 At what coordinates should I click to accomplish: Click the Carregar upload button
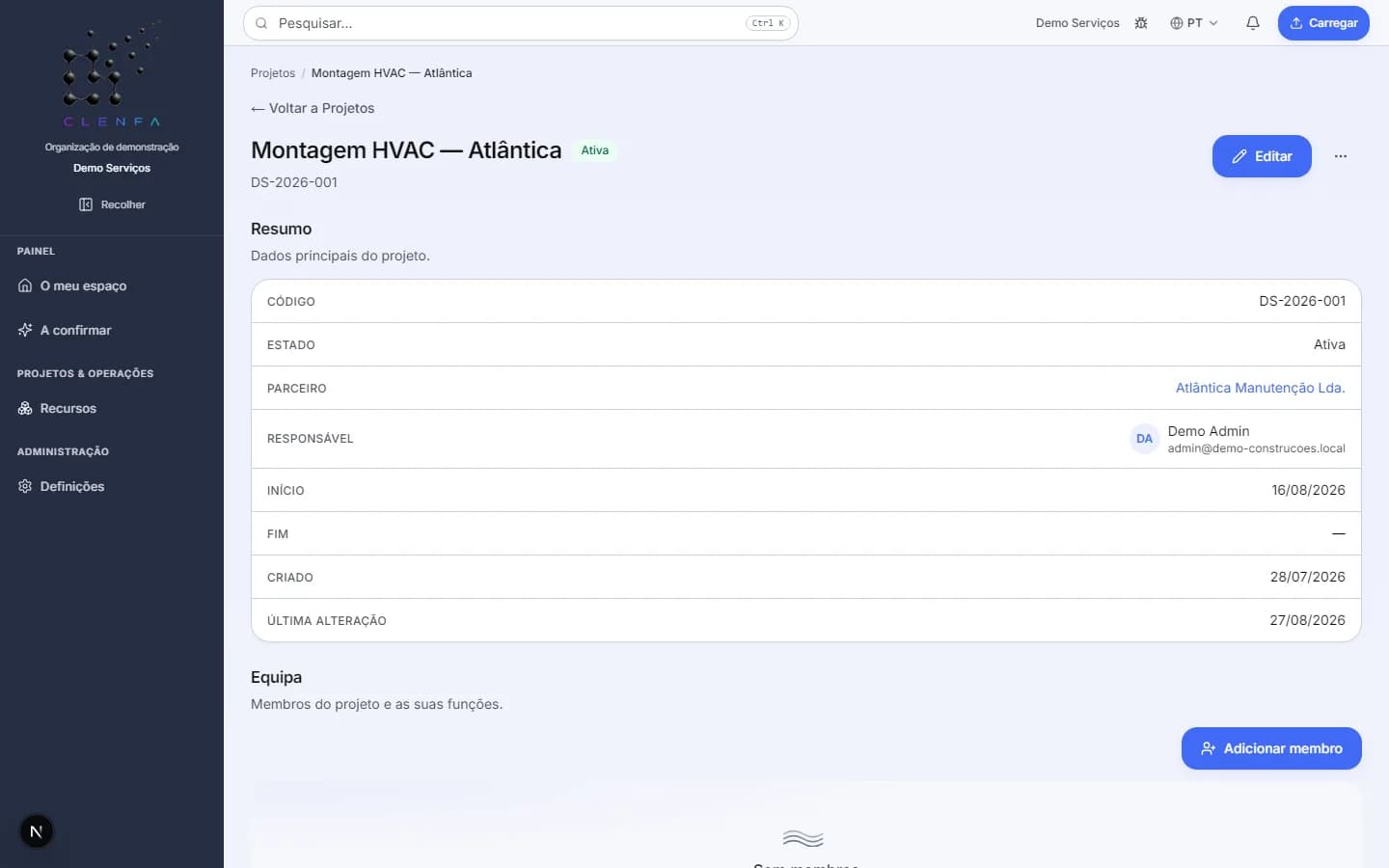[1323, 23]
